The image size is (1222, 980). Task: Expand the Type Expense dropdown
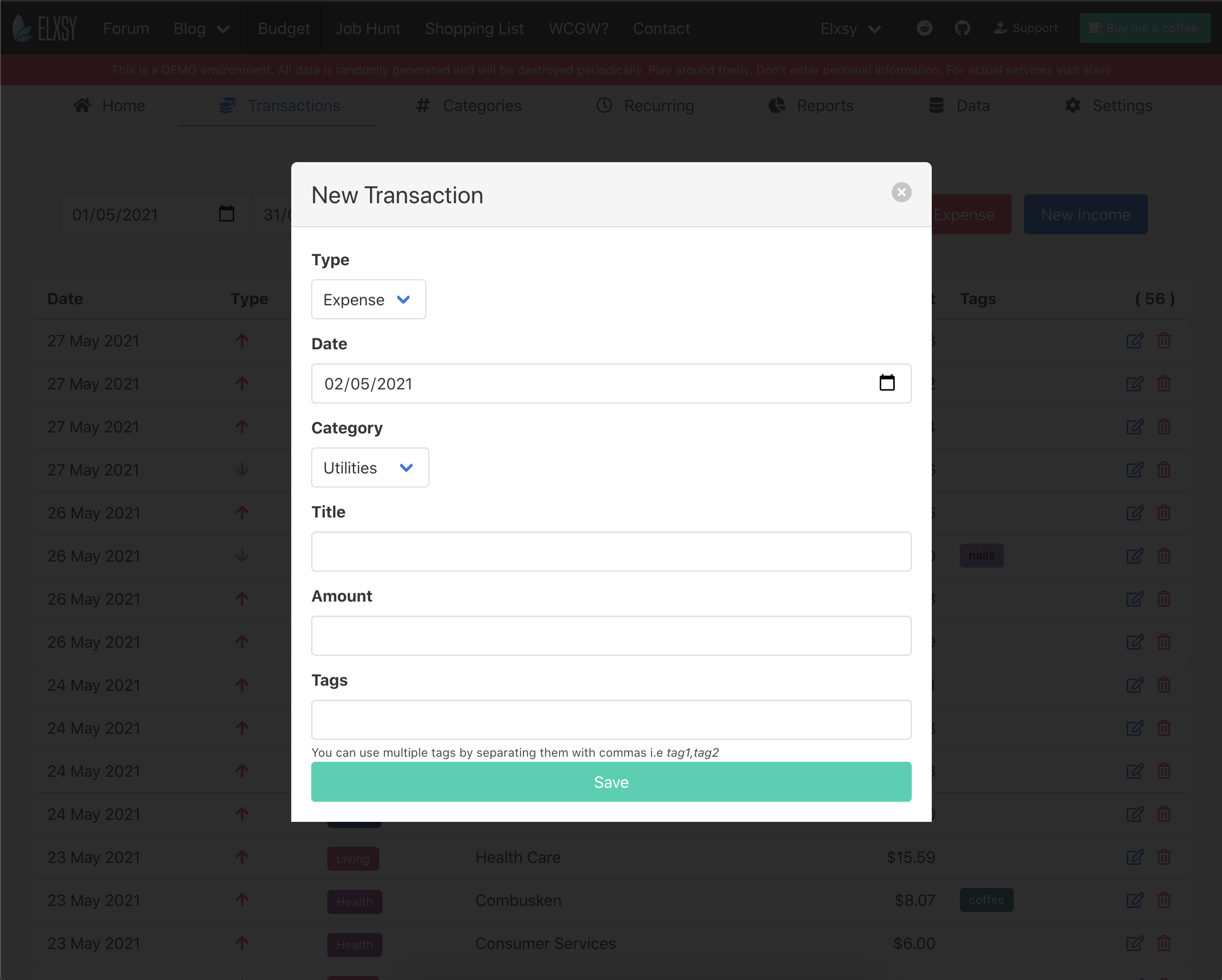[x=368, y=299]
